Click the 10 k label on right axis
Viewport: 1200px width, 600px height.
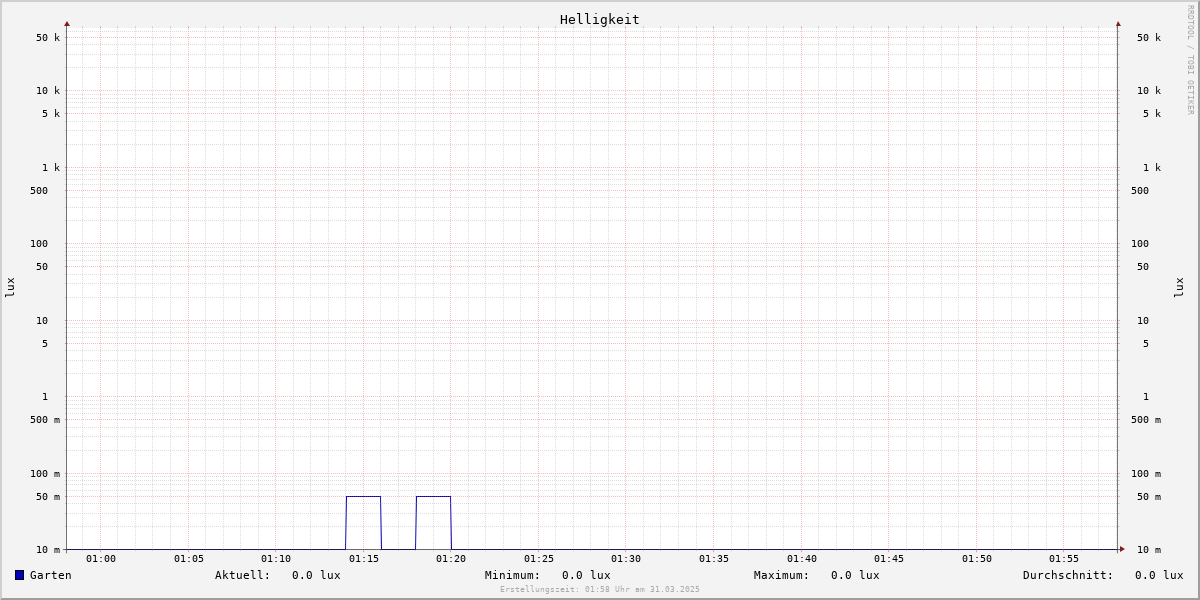[x=1149, y=91]
